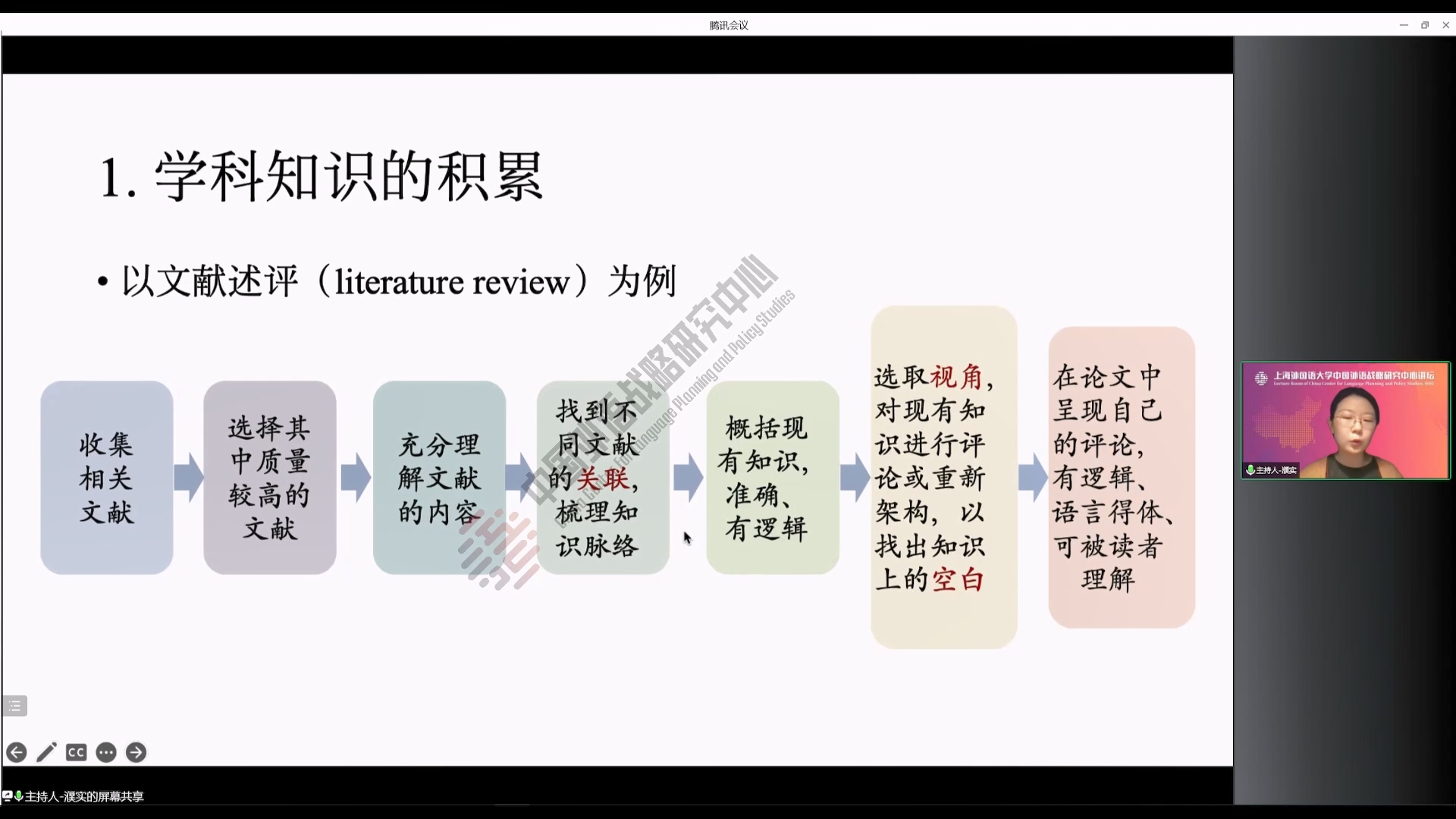Open the slide list outline icon

[15, 706]
